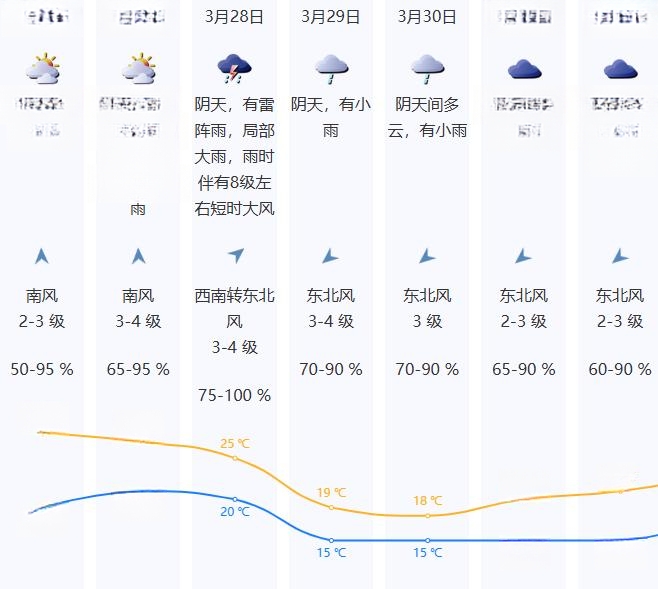Click the wind arrow above 西南转东北风
This screenshot has height=589, width=658.
click(x=235, y=255)
